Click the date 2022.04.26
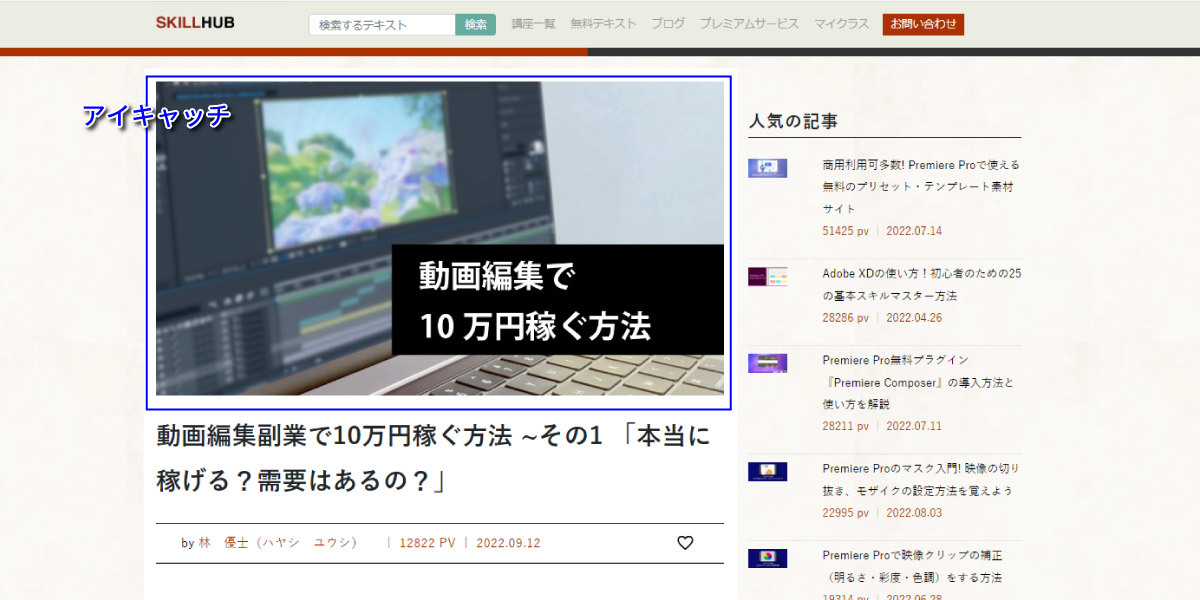The width and height of the screenshot is (1200, 600). 914,318
